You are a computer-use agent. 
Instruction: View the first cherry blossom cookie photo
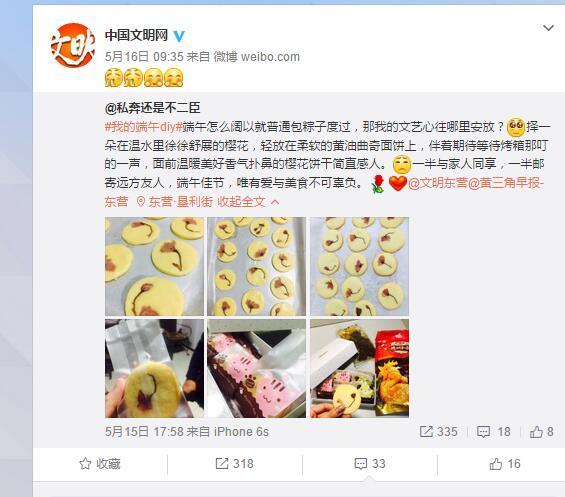tap(154, 266)
